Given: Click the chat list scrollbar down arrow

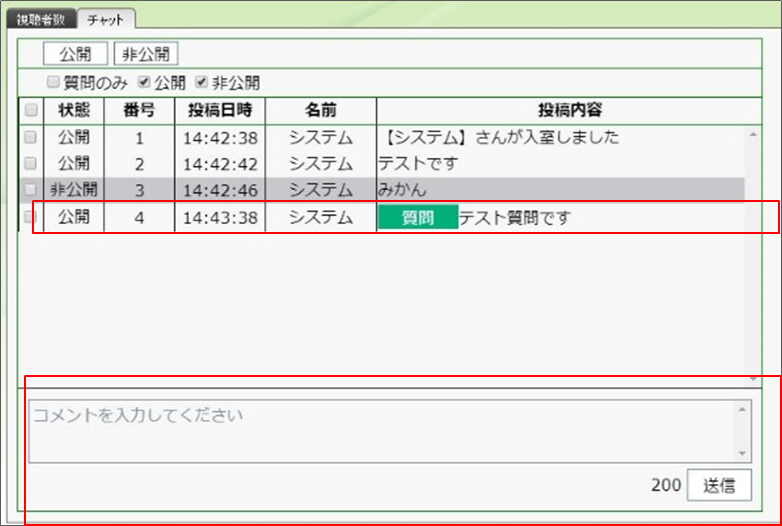Looking at the screenshot, I should pyautogui.click(x=753, y=380).
